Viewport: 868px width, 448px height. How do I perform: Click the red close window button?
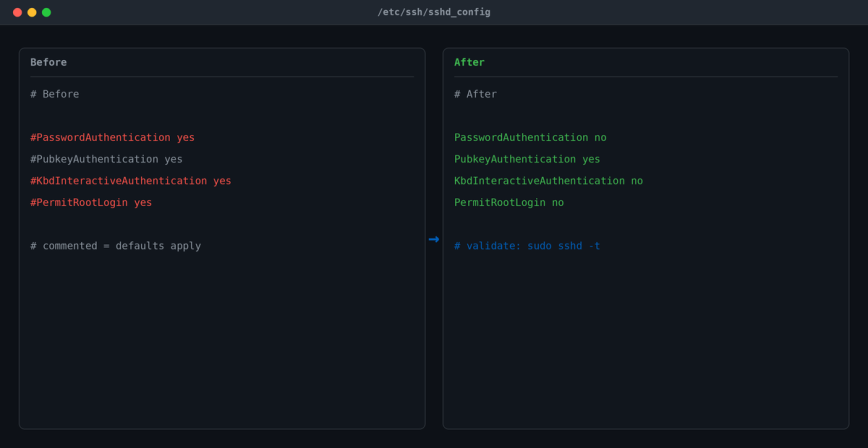point(17,12)
